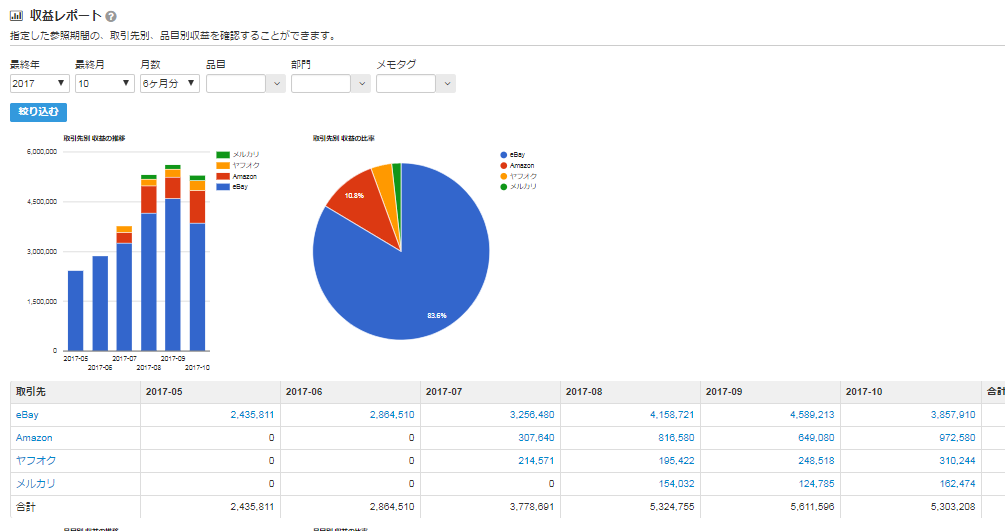Open the Amazon row link
Screen dimensions: 1005x531
(x=34, y=438)
